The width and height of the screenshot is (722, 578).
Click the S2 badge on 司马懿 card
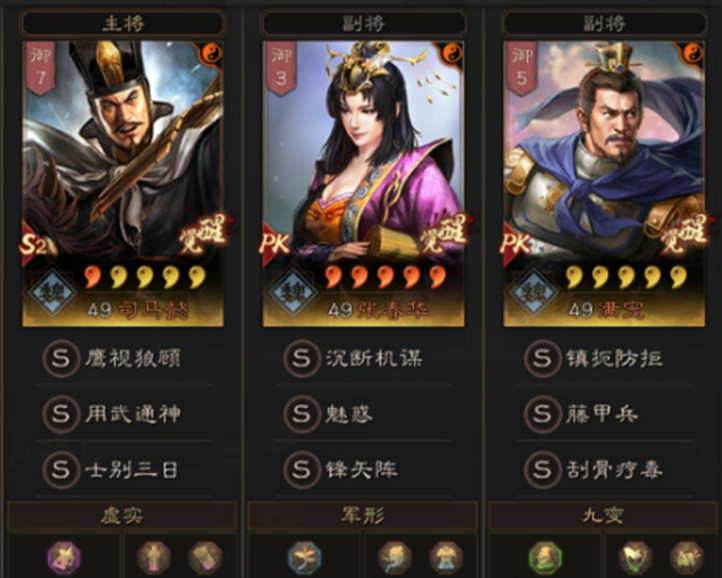click(34, 245)
